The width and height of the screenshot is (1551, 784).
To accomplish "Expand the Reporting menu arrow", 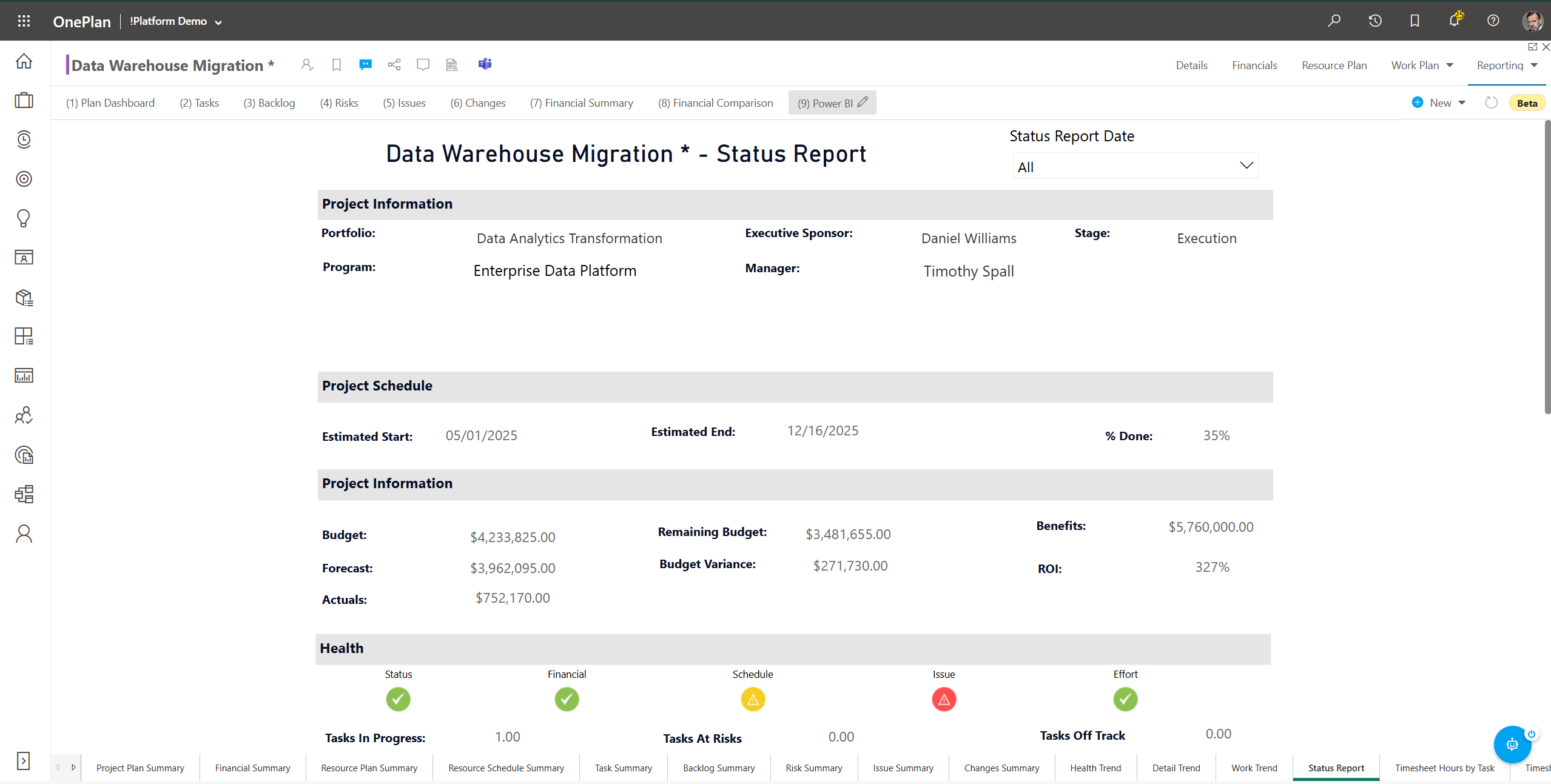I will 1534,65.
